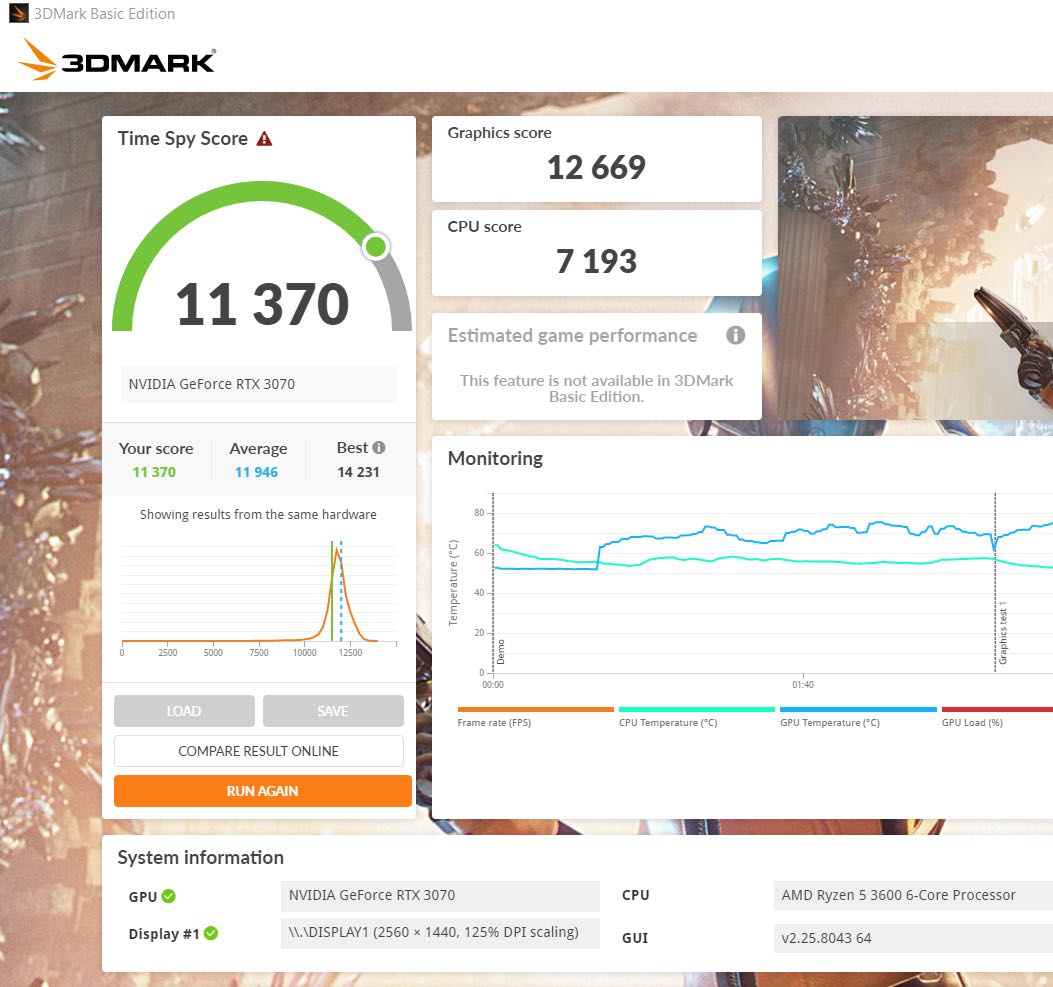Click the Graphics score value 12 669
Viewport: 1053px width, 987px height.
click(x=596, y=167)
